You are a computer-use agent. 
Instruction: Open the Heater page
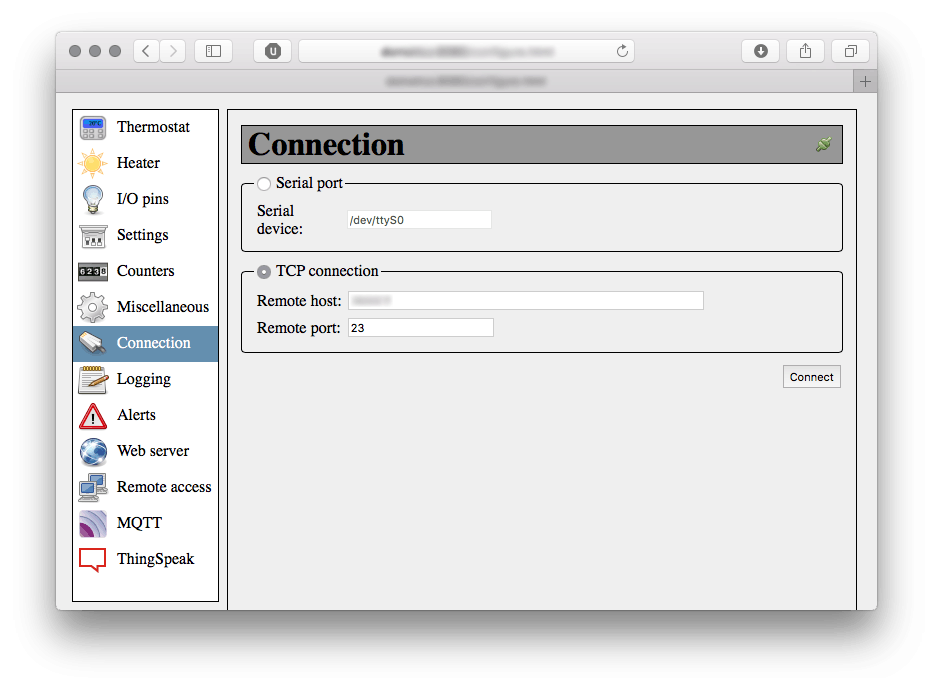(x=146, y=163)
